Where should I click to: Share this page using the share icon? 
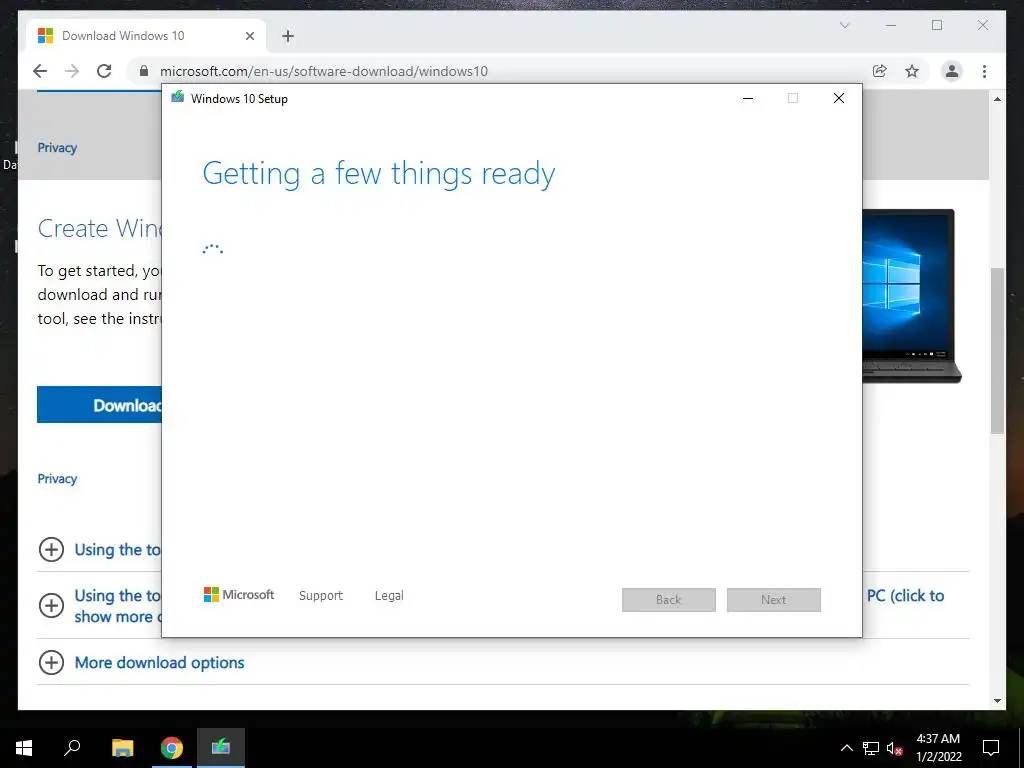tap(880, 71)
